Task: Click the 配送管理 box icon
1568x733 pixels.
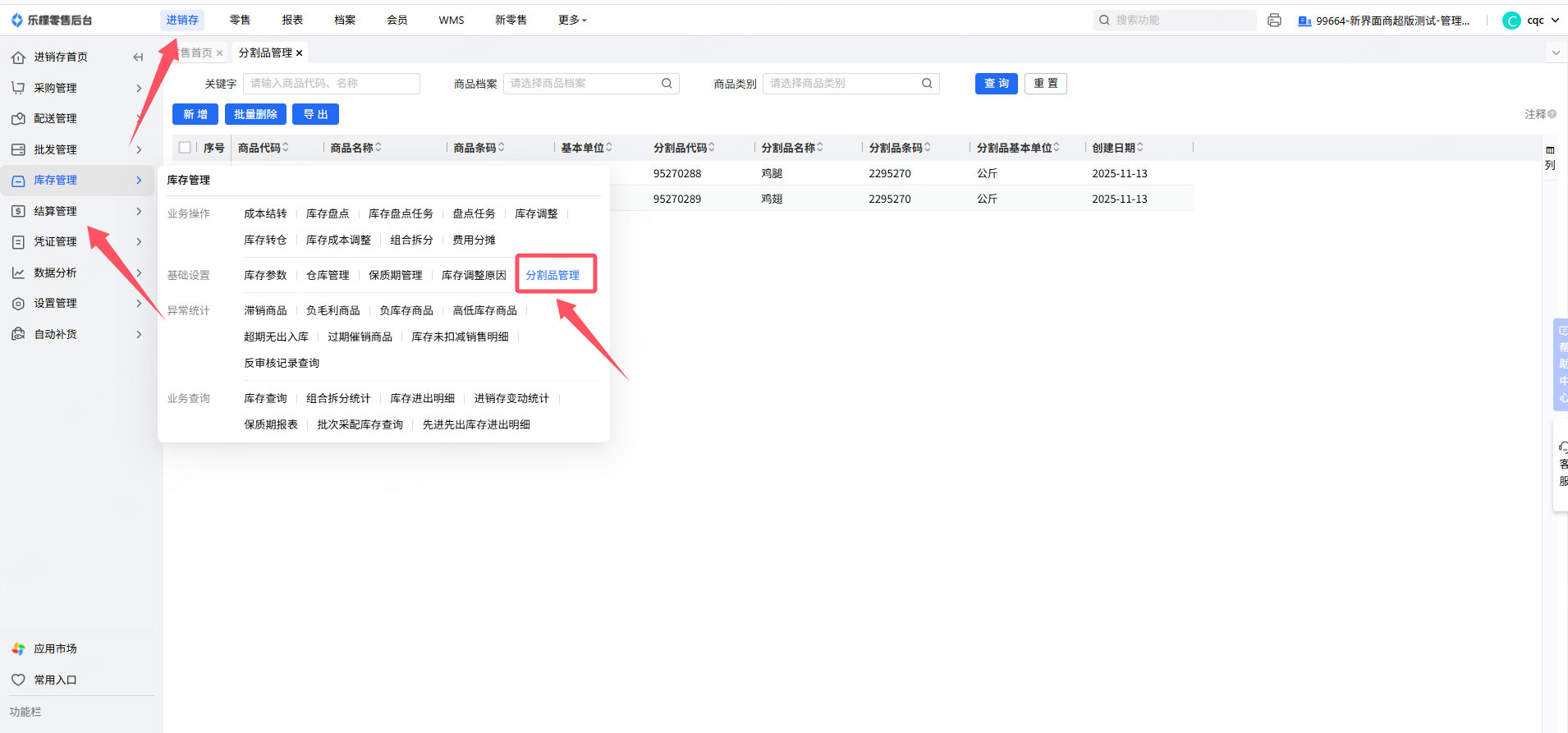Action: coord(18,119)
